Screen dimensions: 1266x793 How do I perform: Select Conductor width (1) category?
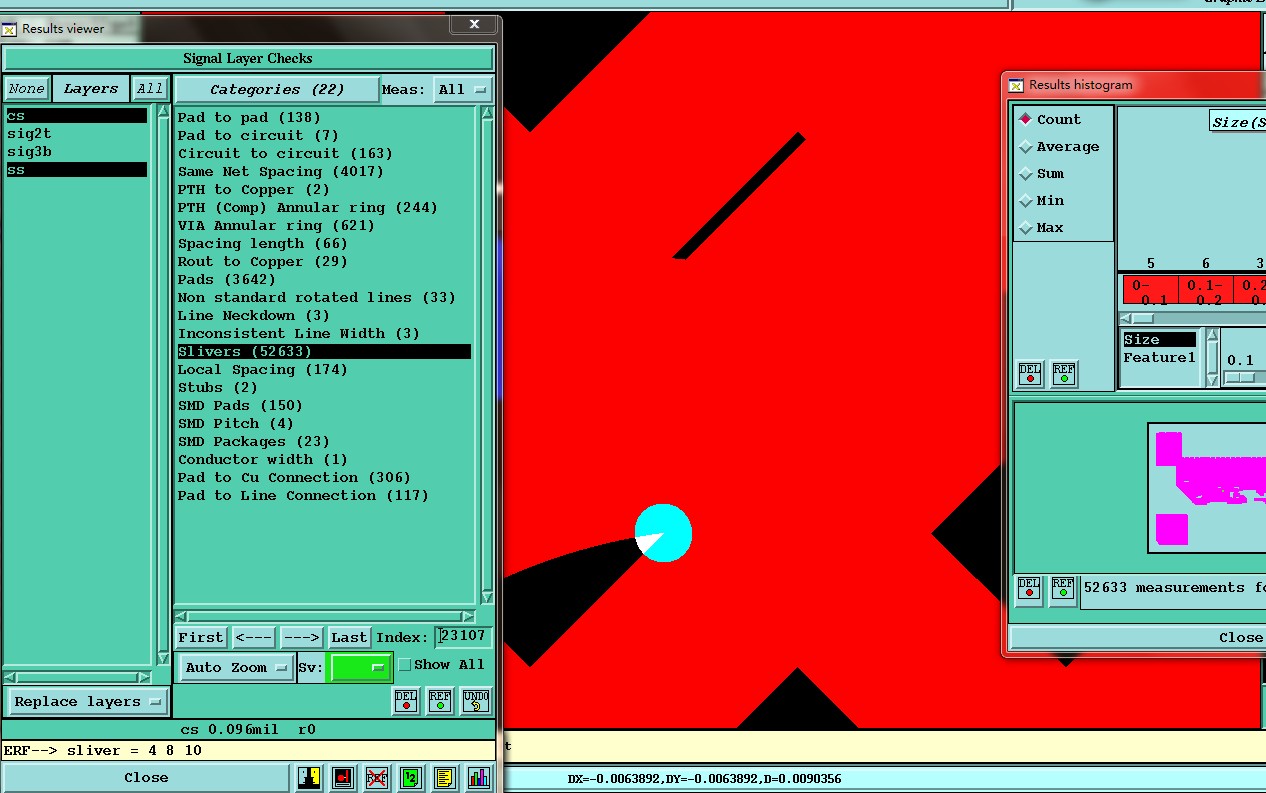click(x=324, y=459)
